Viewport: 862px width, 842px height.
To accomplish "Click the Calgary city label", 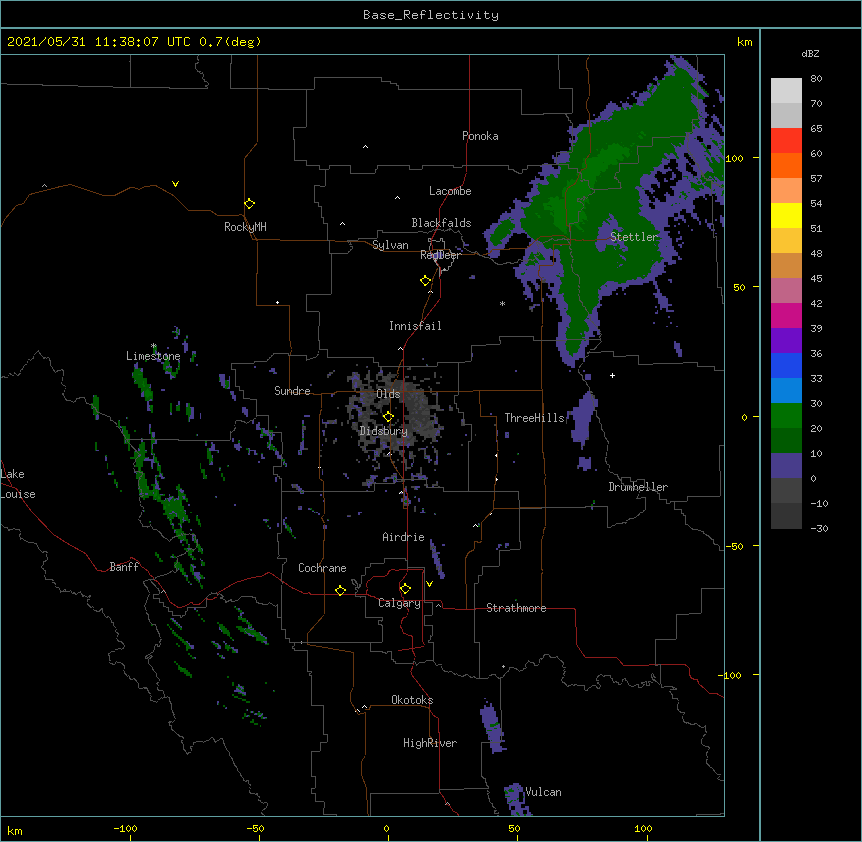I will (400, 603).
